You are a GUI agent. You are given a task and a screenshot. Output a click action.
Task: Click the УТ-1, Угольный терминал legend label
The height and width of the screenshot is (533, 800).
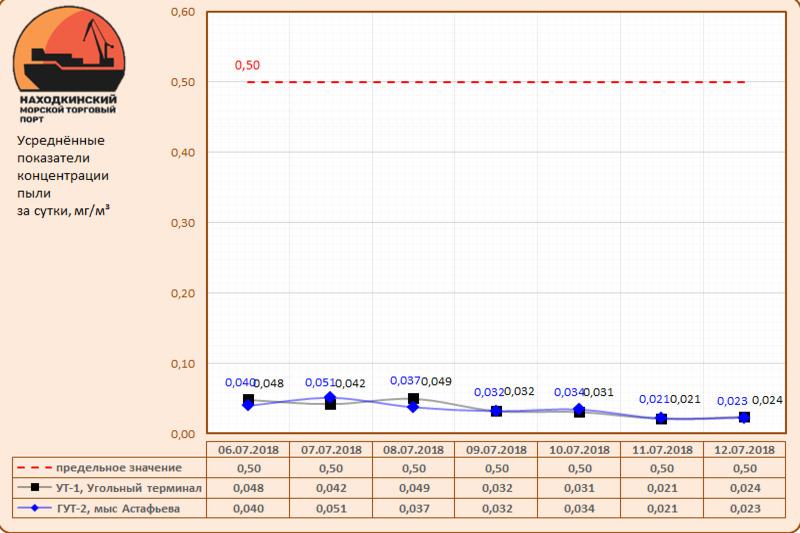(129, 488)
